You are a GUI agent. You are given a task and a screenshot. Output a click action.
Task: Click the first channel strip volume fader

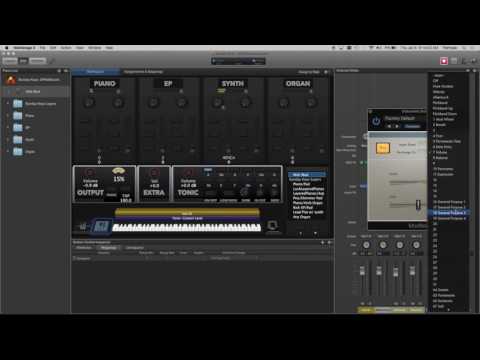click(x=362, y=271)
